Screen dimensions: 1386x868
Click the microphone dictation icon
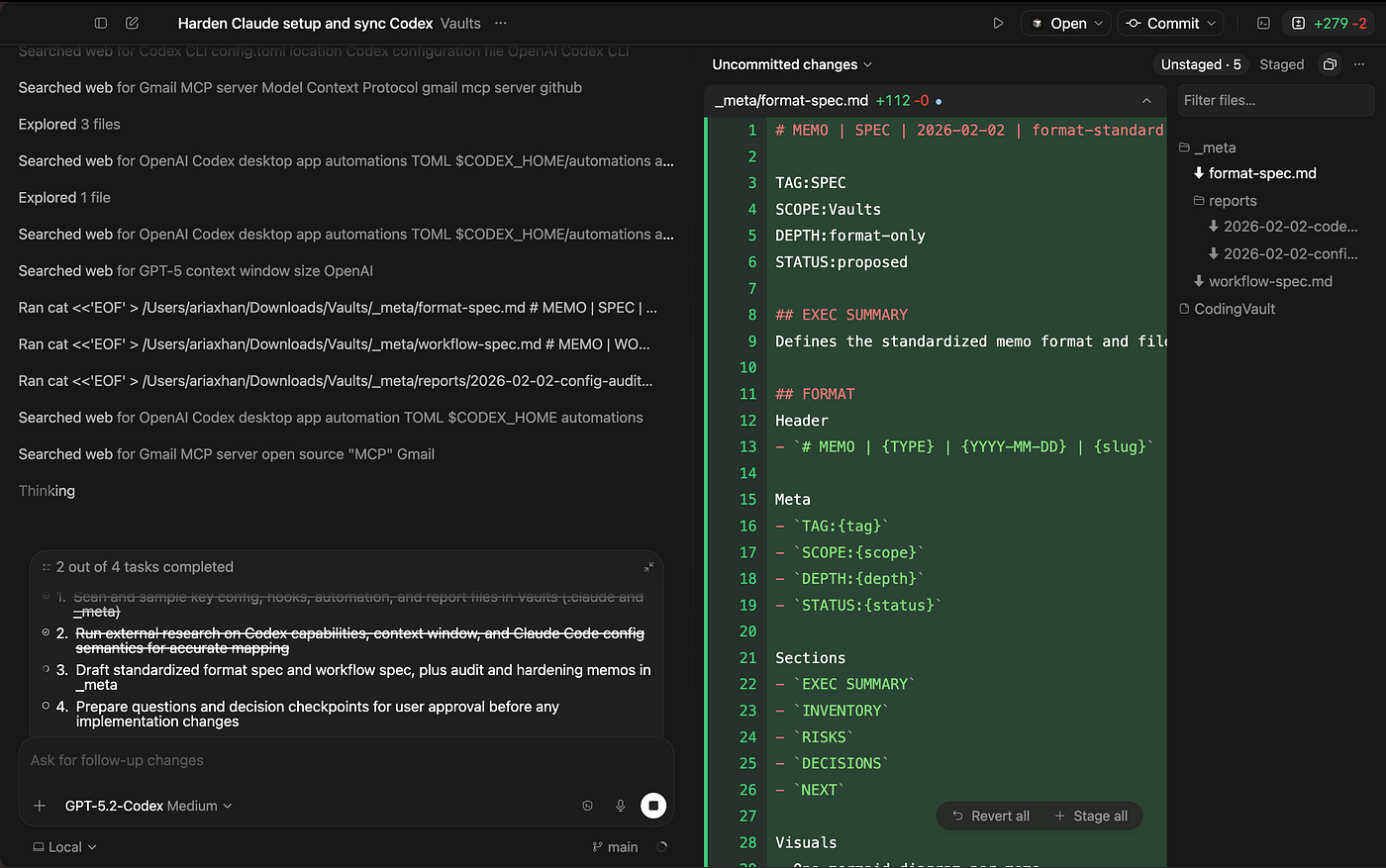[620, 806]
